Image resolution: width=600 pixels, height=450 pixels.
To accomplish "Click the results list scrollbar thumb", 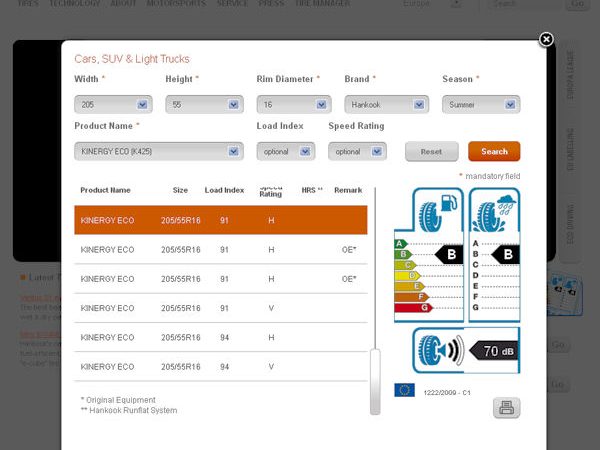I will coord(375,382).
